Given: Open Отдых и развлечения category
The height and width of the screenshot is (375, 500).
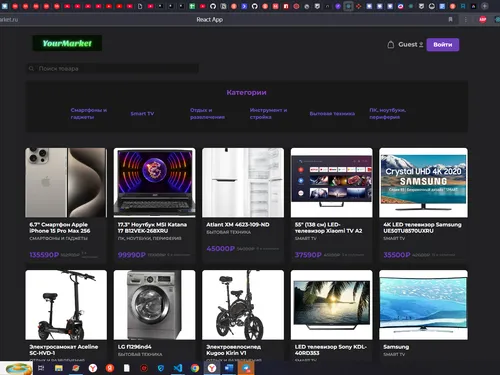Looking at the screenshot, I should click(207, 114).
